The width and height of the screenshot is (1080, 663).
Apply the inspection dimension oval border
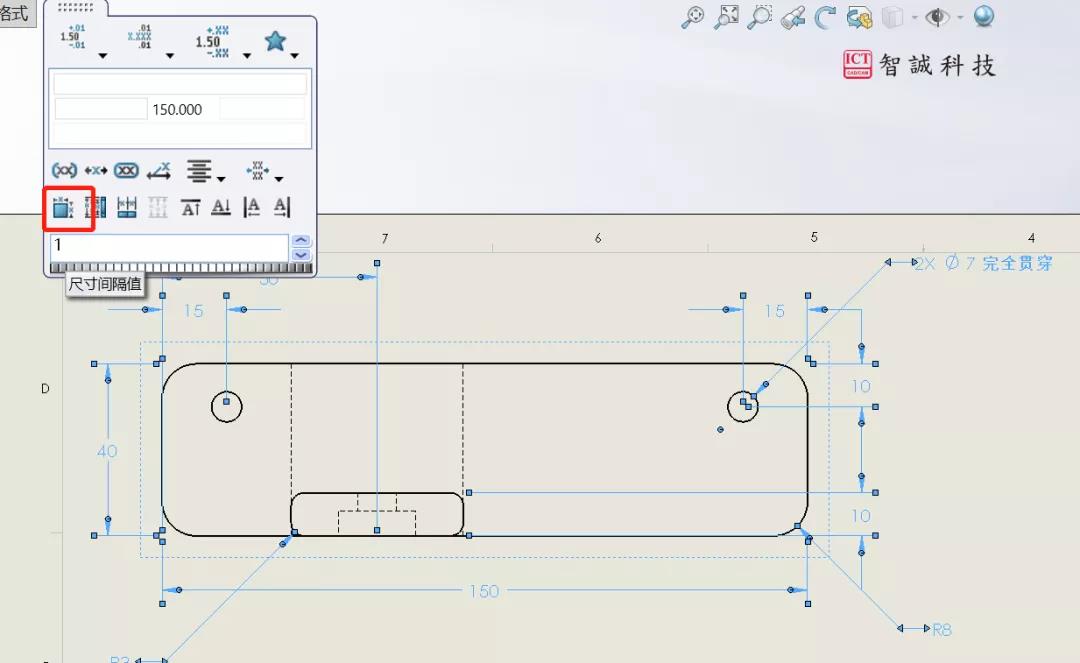(127, 170)
